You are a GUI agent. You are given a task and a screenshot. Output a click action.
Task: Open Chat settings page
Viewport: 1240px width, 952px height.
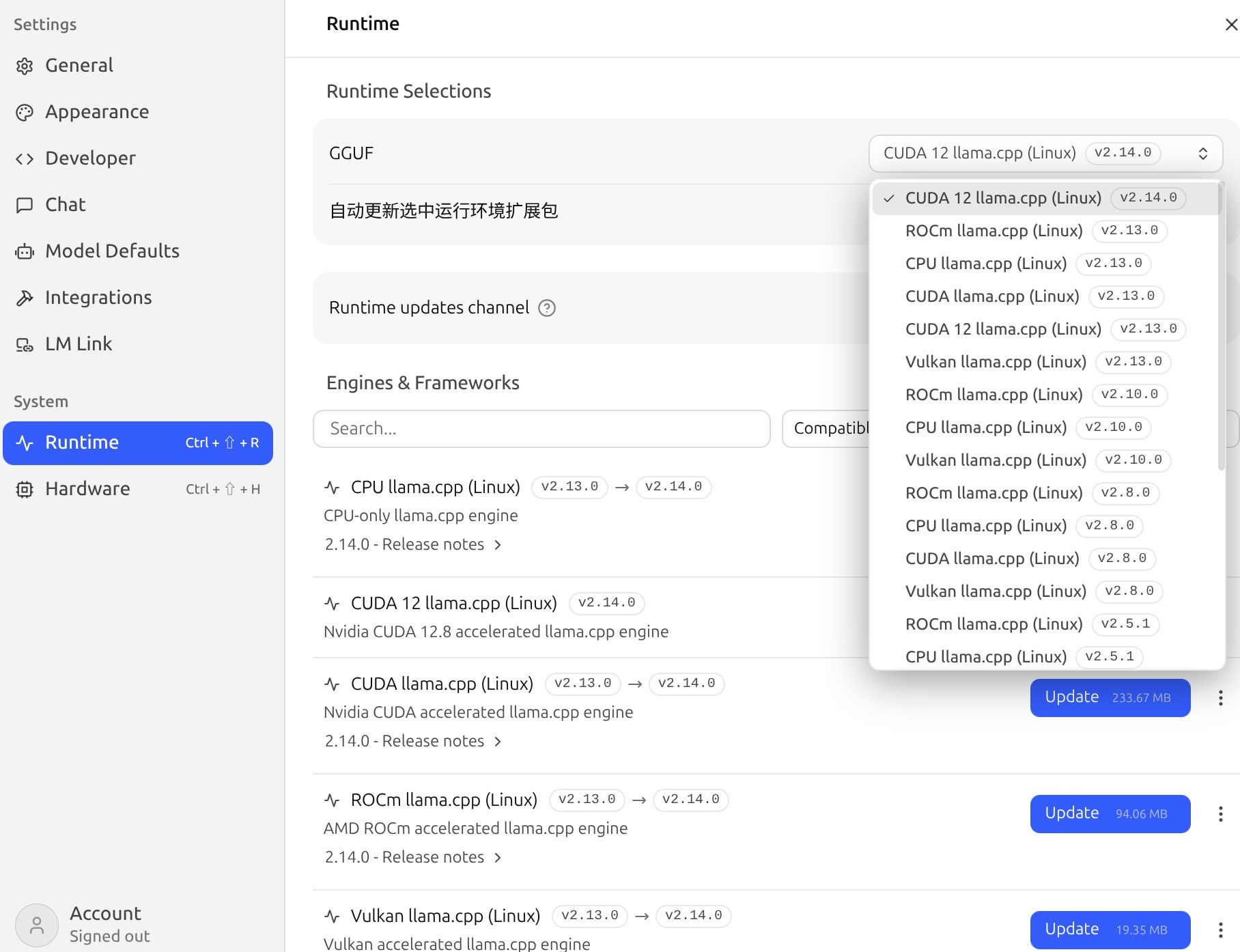[138, 205]
